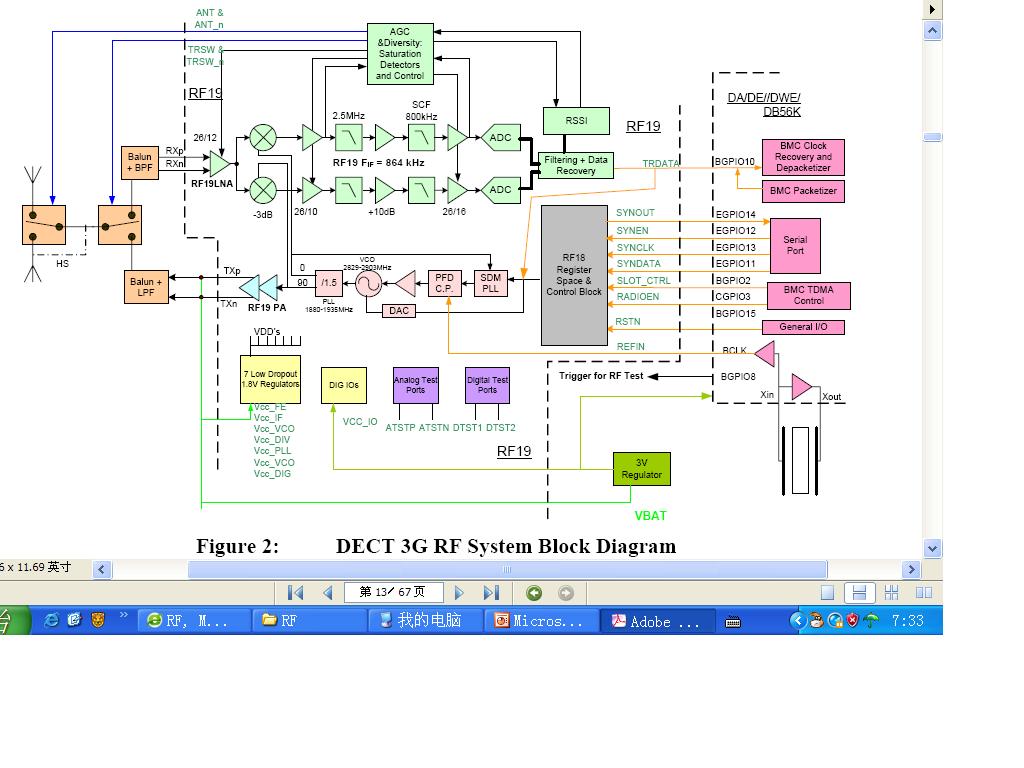
Task: Click the black arrow above the vertical scrollbar
Action: point(933,9)
